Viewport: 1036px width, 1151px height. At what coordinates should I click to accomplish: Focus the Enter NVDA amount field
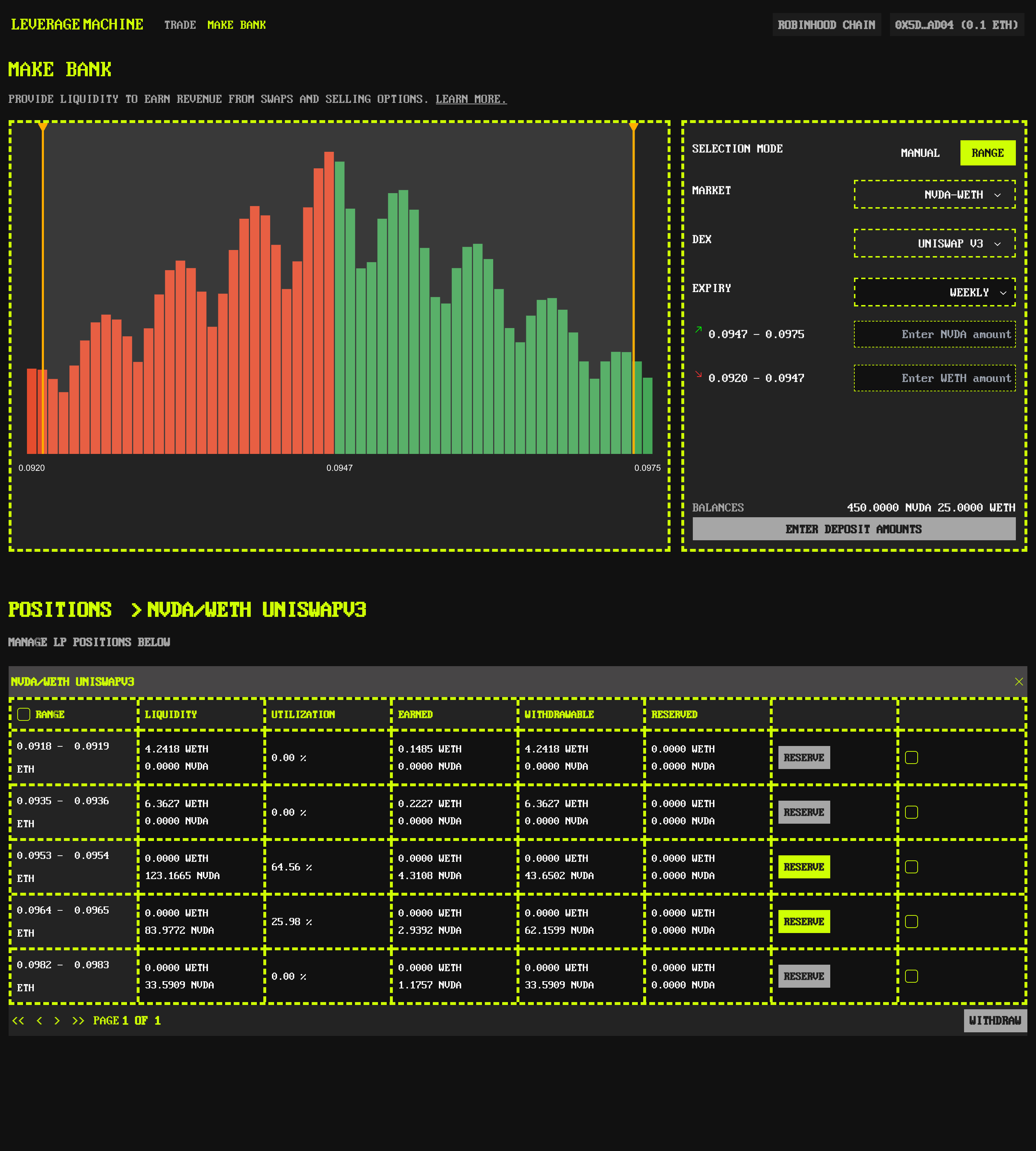(x=935, y=334)
